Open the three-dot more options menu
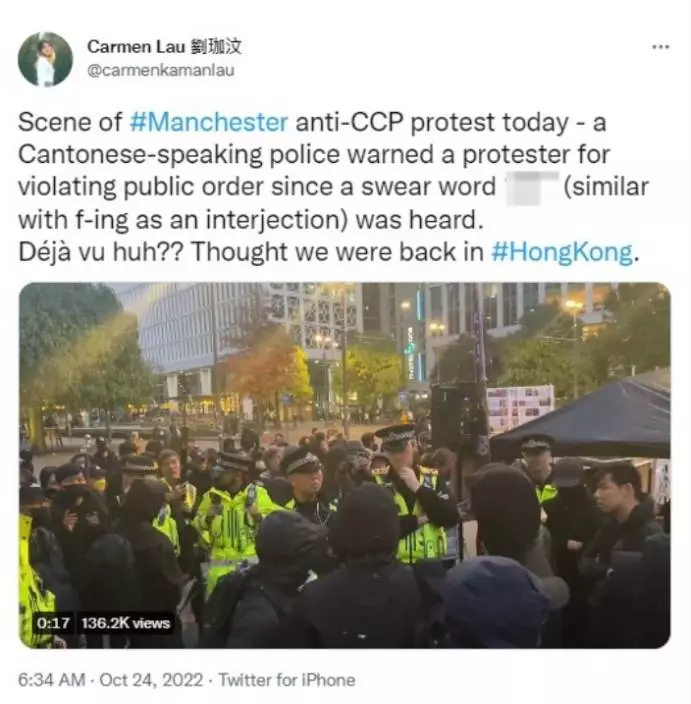This screenshot has width=691, height=704. (660, 47)
